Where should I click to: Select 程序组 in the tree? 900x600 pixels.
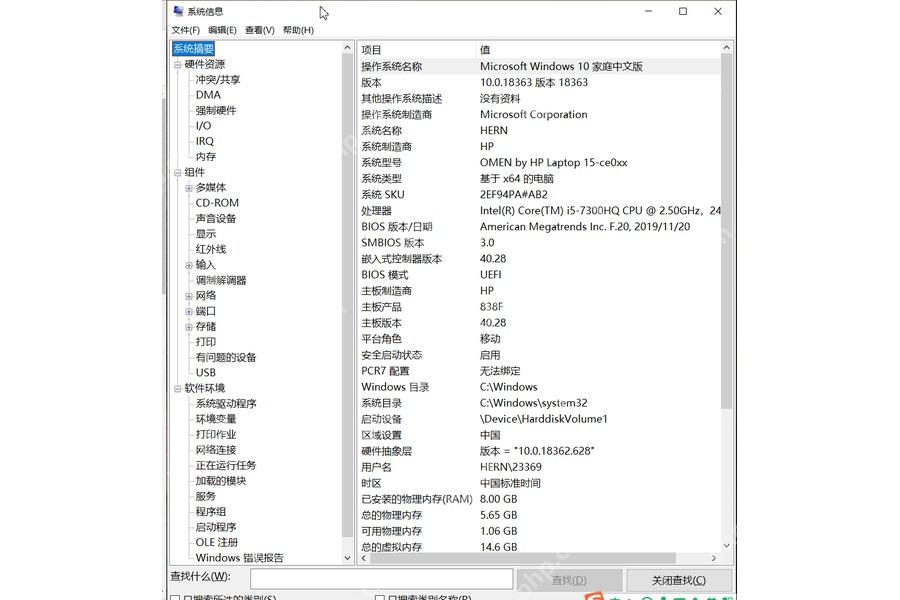pos(211,512)
